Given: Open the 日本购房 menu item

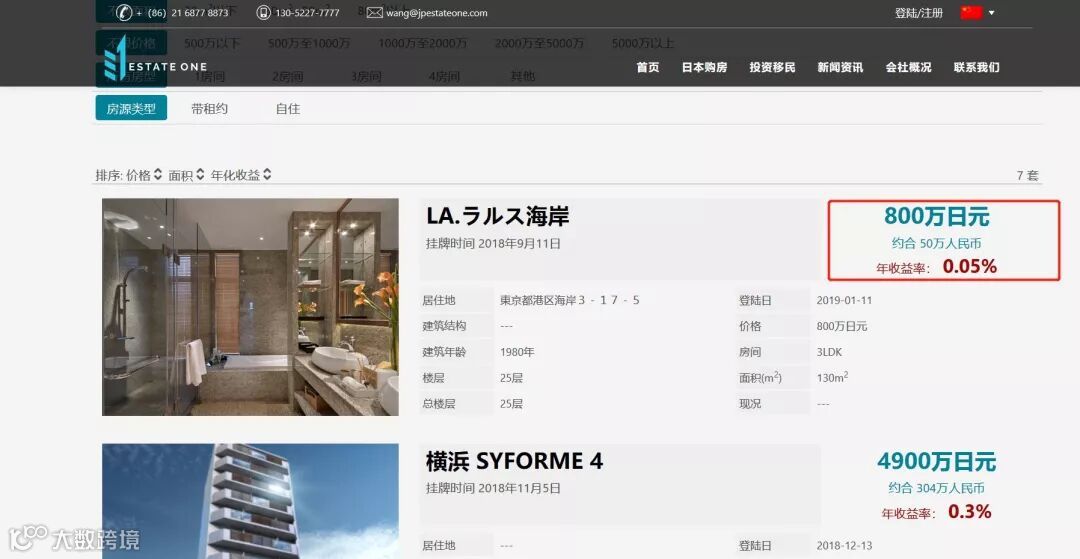Looking at the screenshot, I should [x=705, y=67].
